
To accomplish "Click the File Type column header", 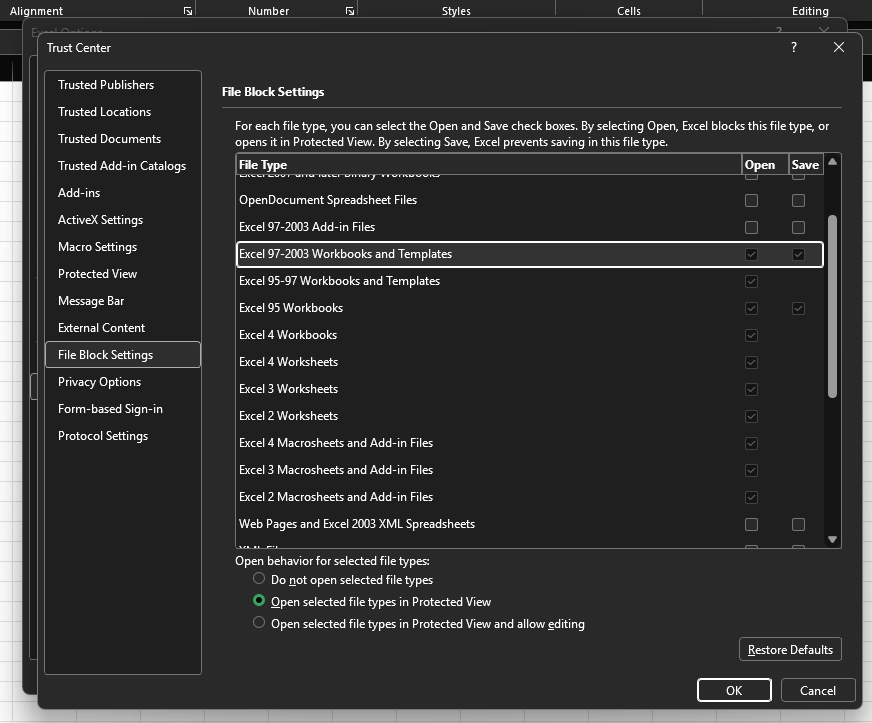I will [x=489, y=165].
